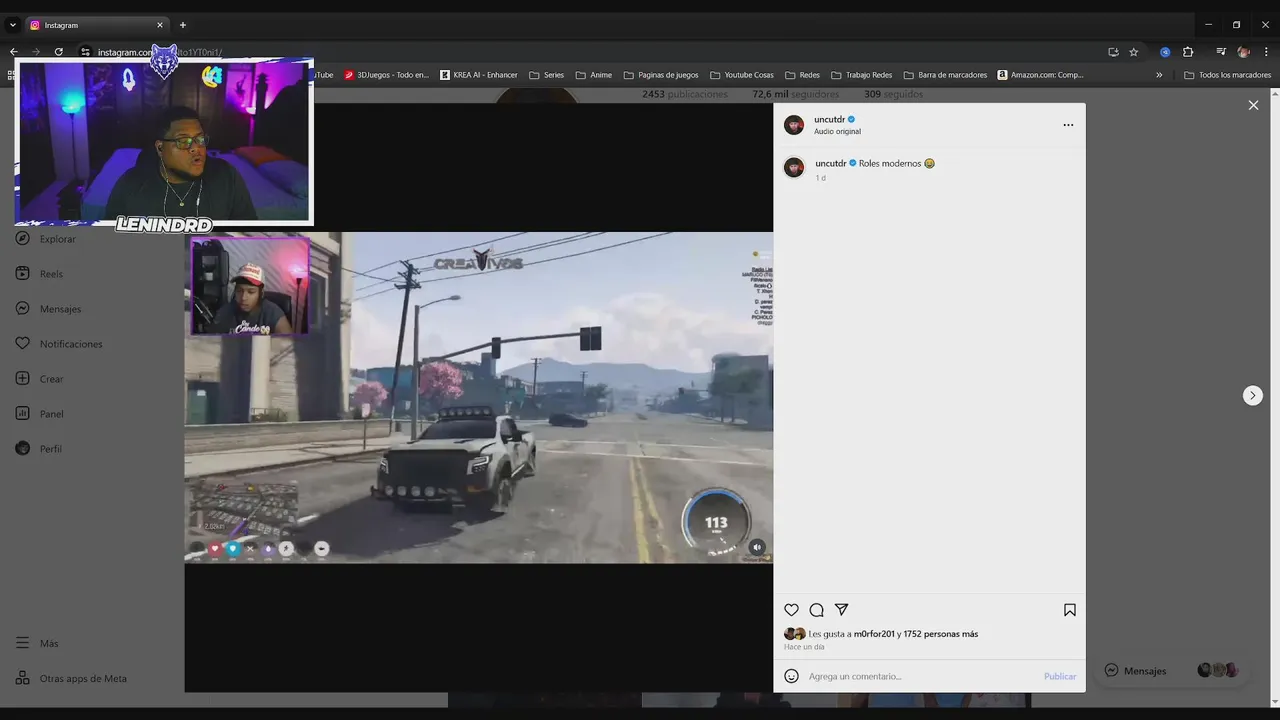Expand hidden bookmarks chevron

point(1159,75)
